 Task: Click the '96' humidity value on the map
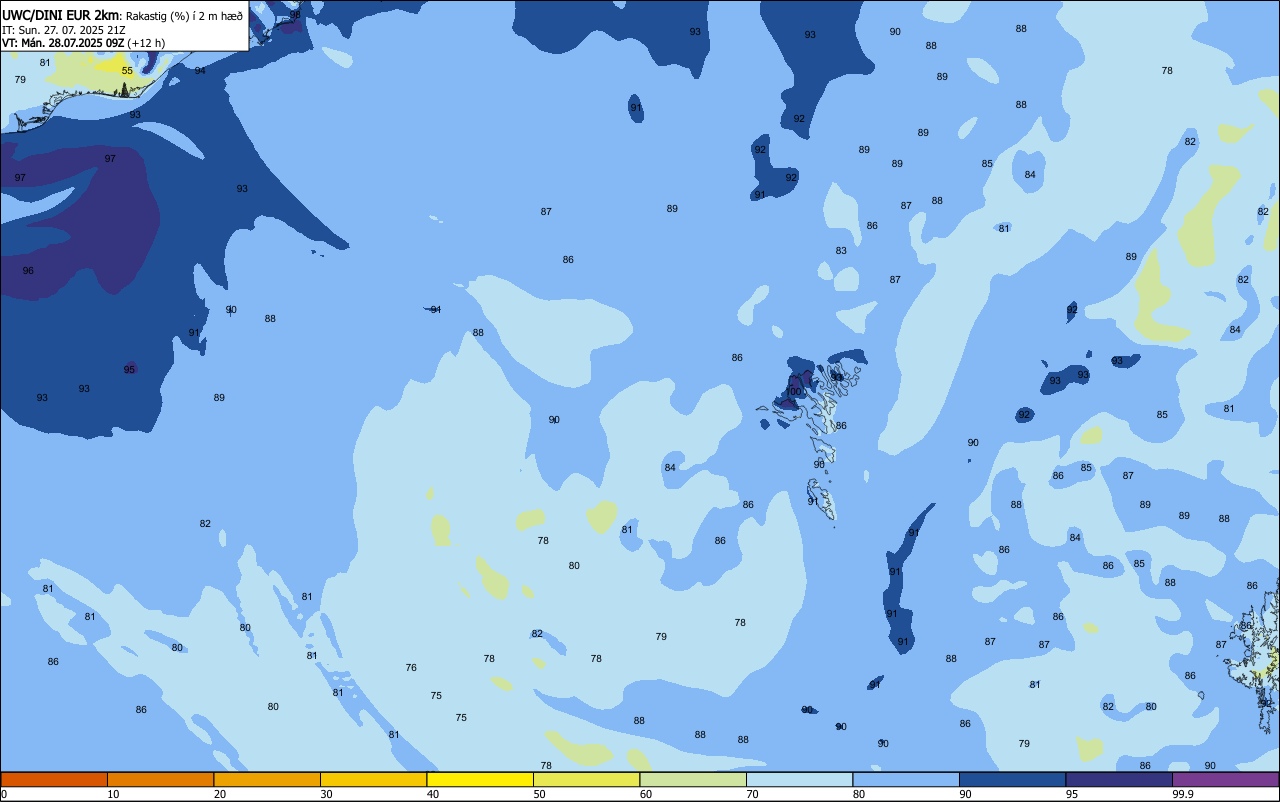pyautogui.click(x=28, y=271)
